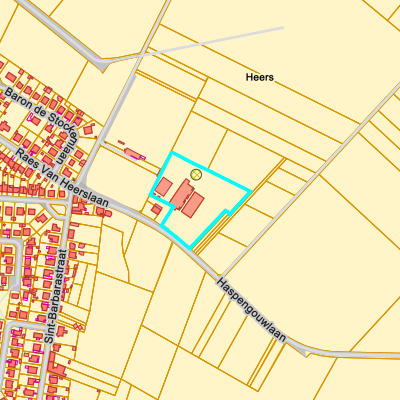Viewport: 400px width, 400px height.
Task: Click the yellow crossed-circle location marker
Action: coord(196,174)
